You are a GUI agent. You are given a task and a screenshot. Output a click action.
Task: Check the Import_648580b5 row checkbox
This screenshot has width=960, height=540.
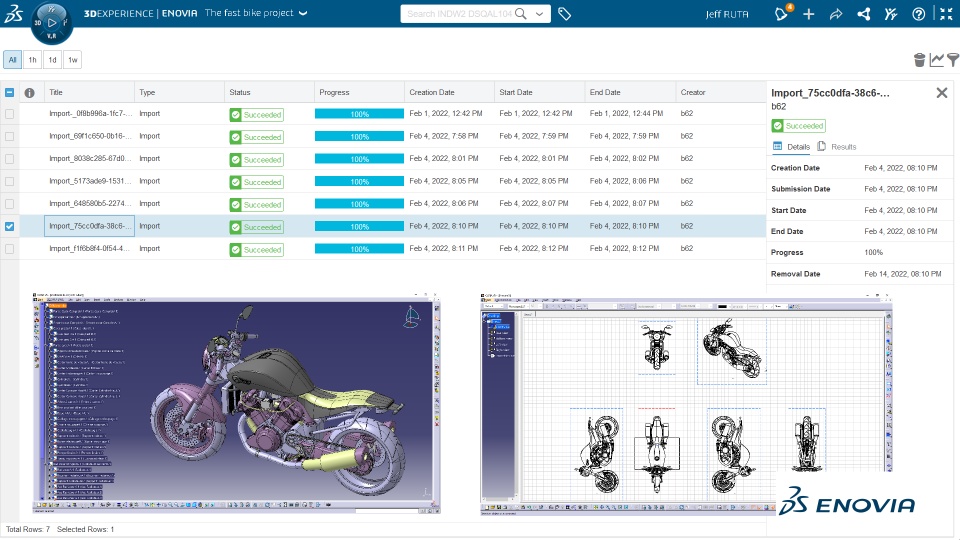point(9,204)
